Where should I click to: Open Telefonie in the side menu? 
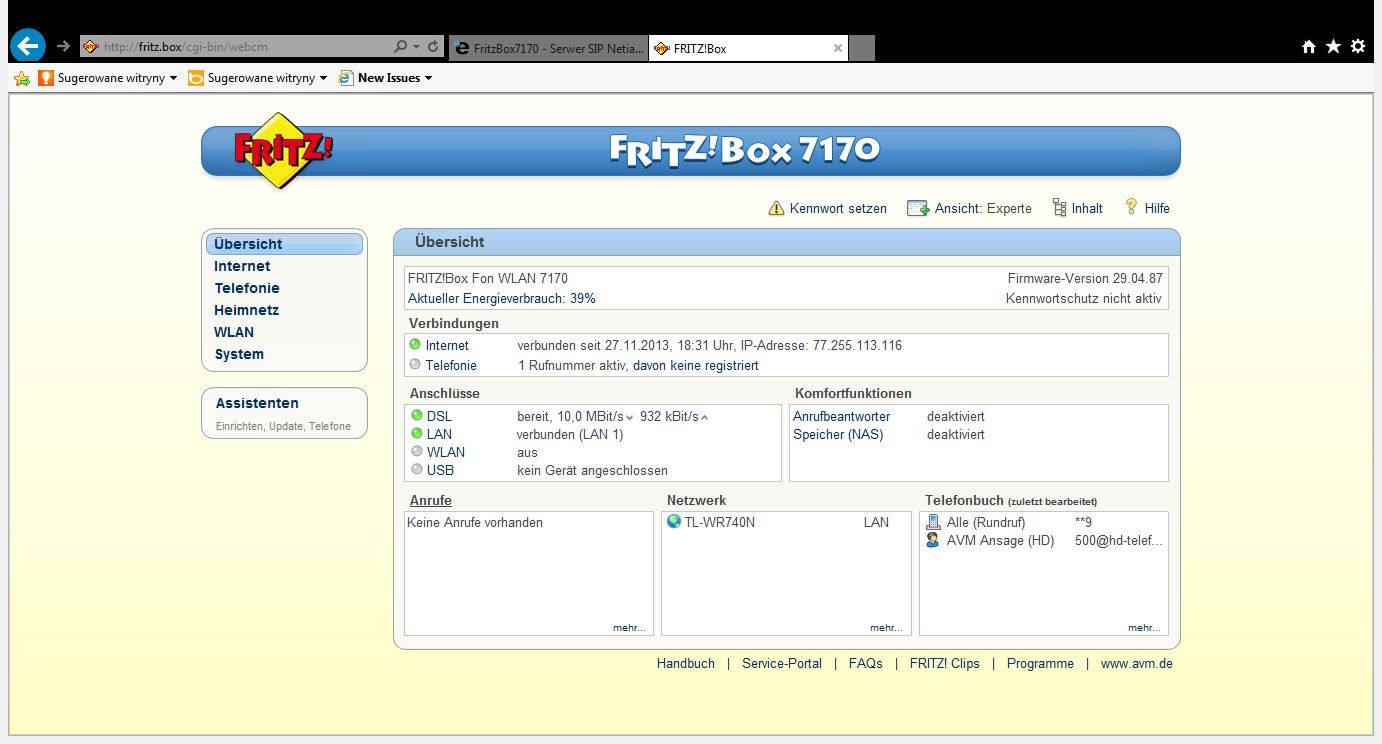[x=247, y=288]
